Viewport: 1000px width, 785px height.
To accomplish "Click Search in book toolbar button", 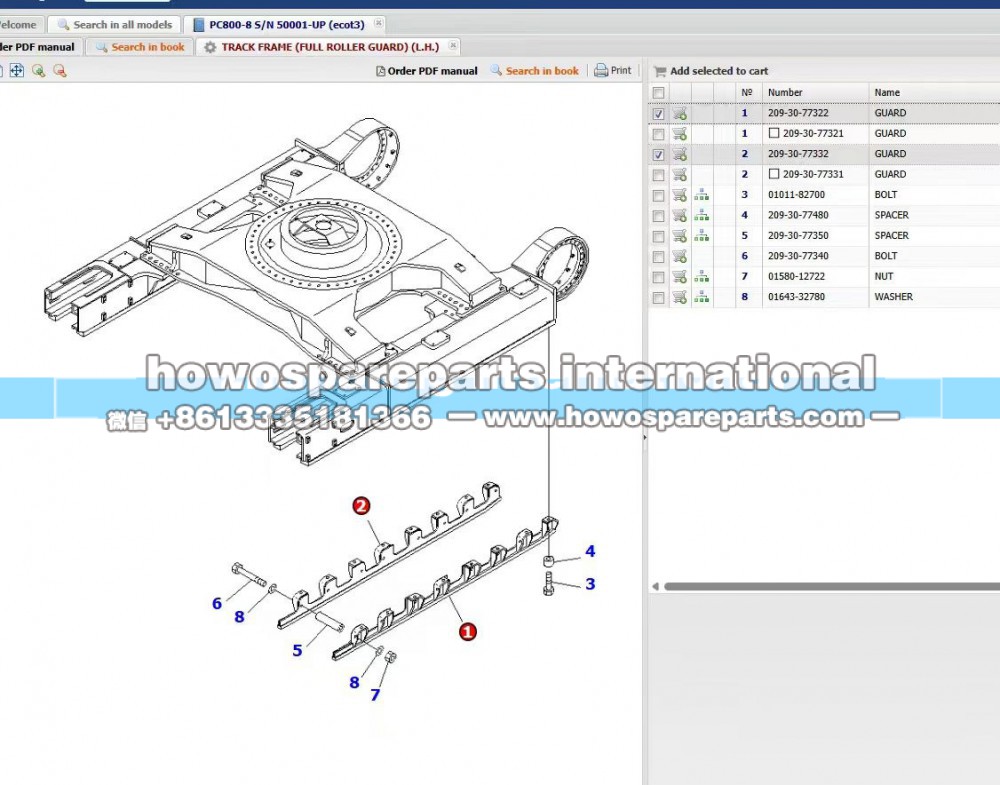I will pos(534,71).
